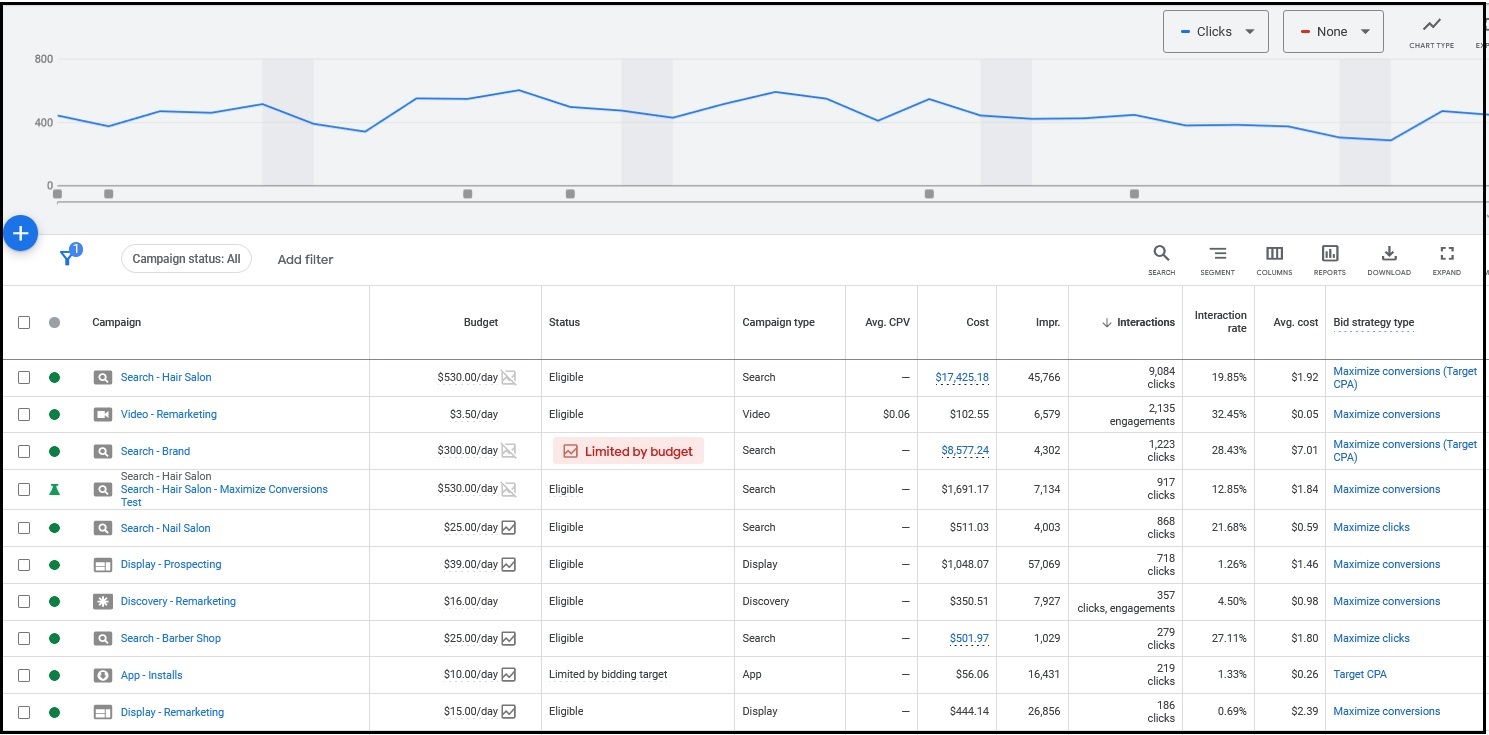Open the filter funnel icon
The image size is (1489, 735).
[67, 258]
